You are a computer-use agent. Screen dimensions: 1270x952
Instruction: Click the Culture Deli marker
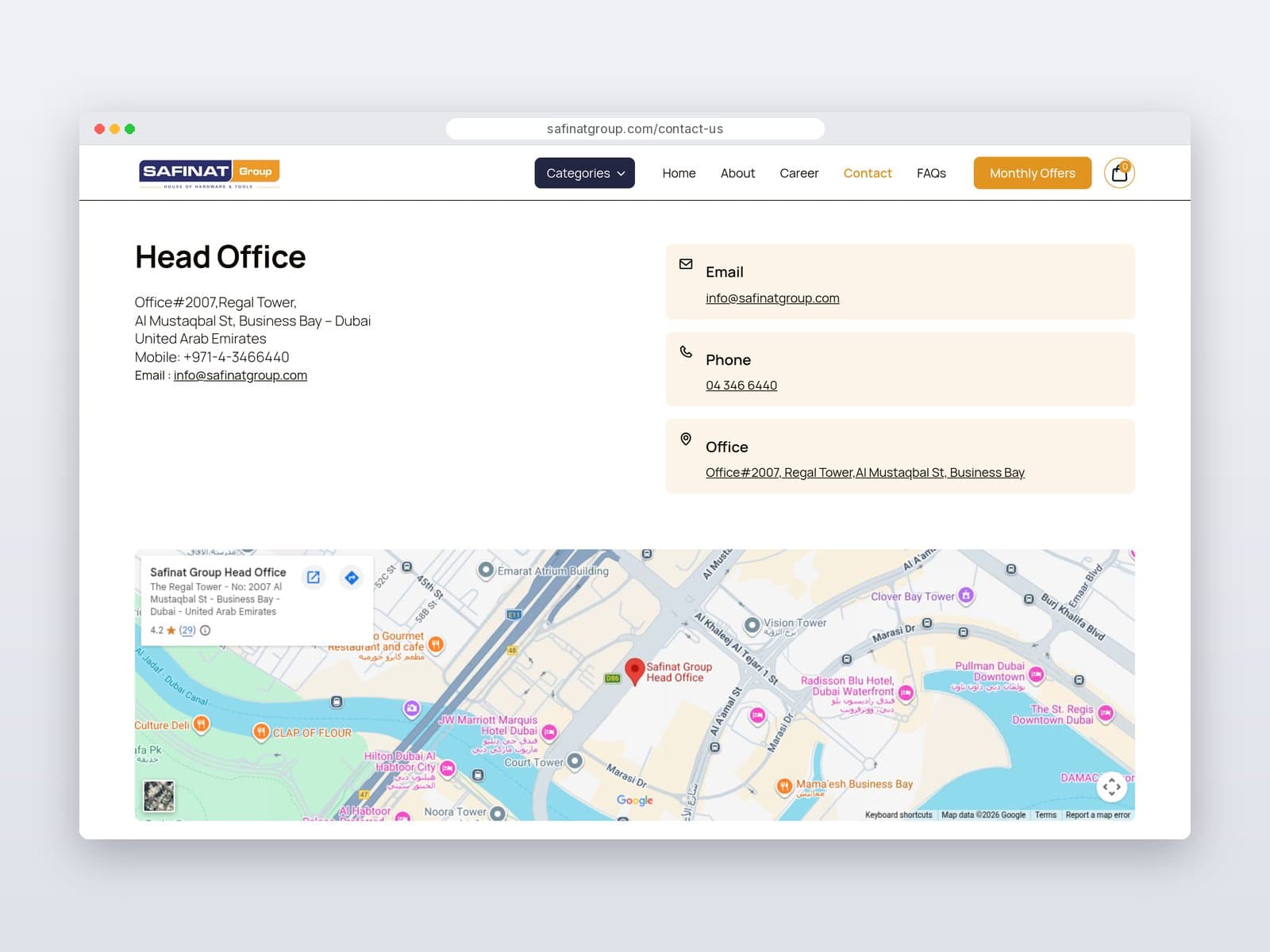202,724
